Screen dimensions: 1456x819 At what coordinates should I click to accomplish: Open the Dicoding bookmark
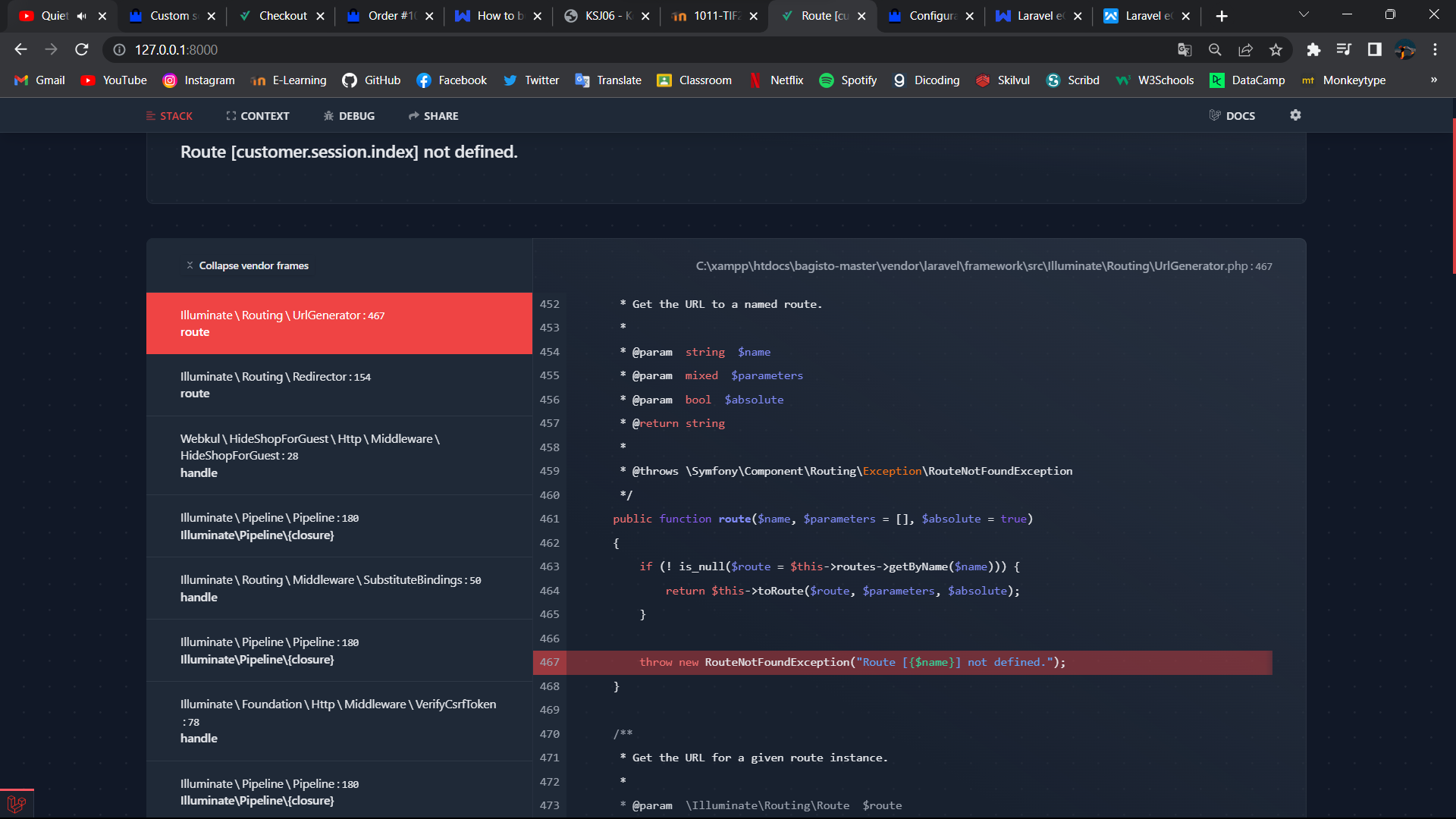[x=927, y=80]
